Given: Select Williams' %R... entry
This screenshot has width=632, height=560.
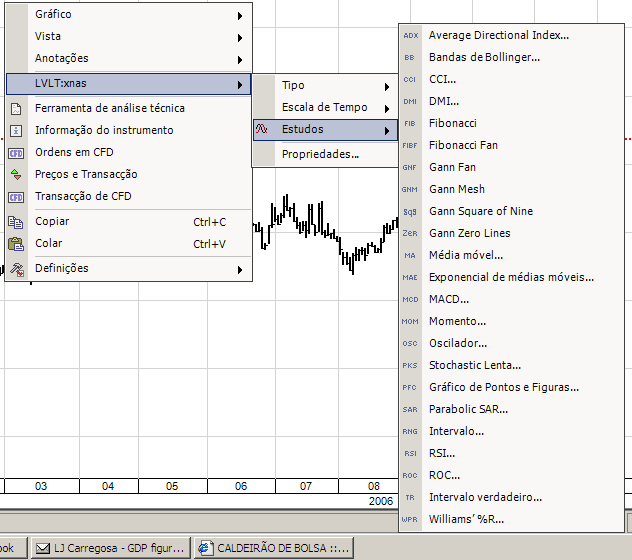Looking at the screenshot, I should (x=511, y=519).
